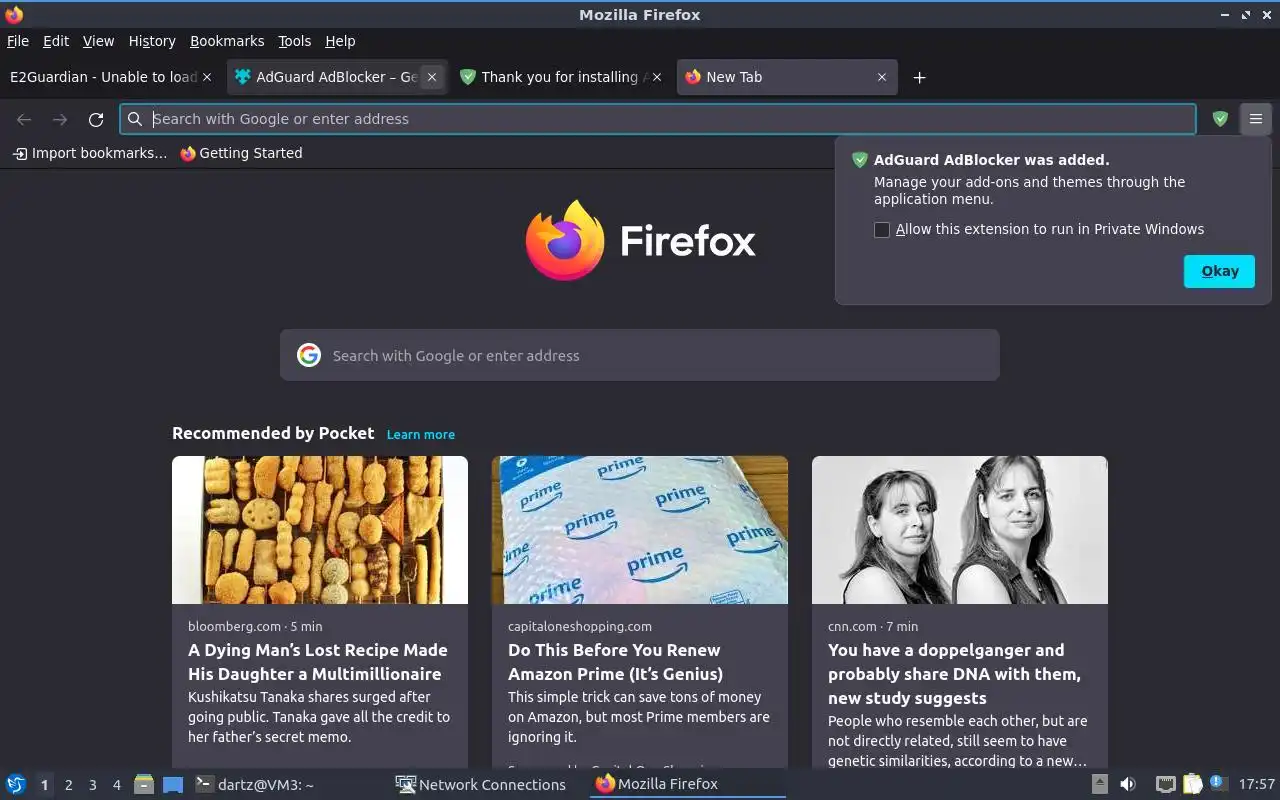
Task: Click the back navigation arrow
Action: (24, 119)
